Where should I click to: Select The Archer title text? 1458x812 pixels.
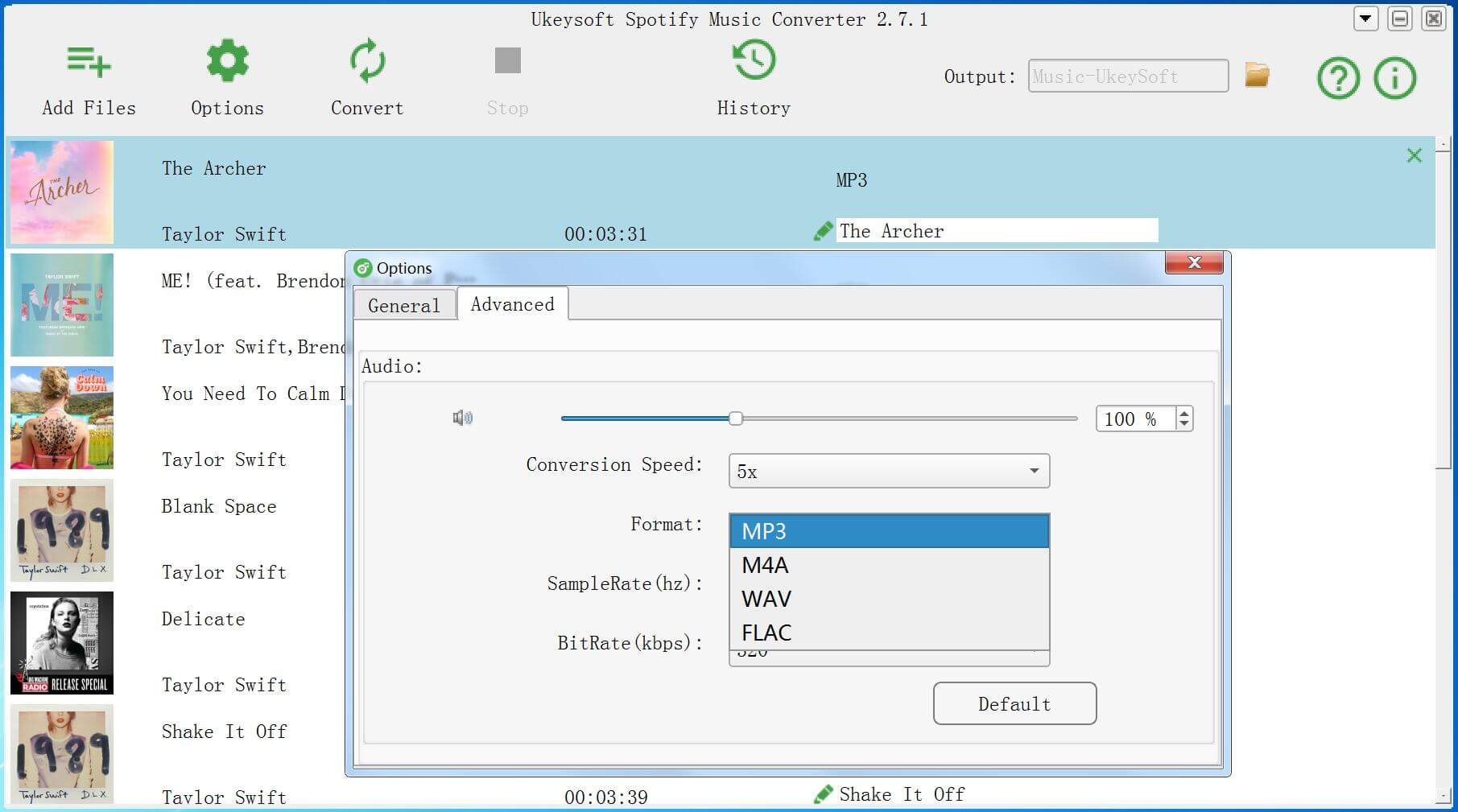pos(213,168)
